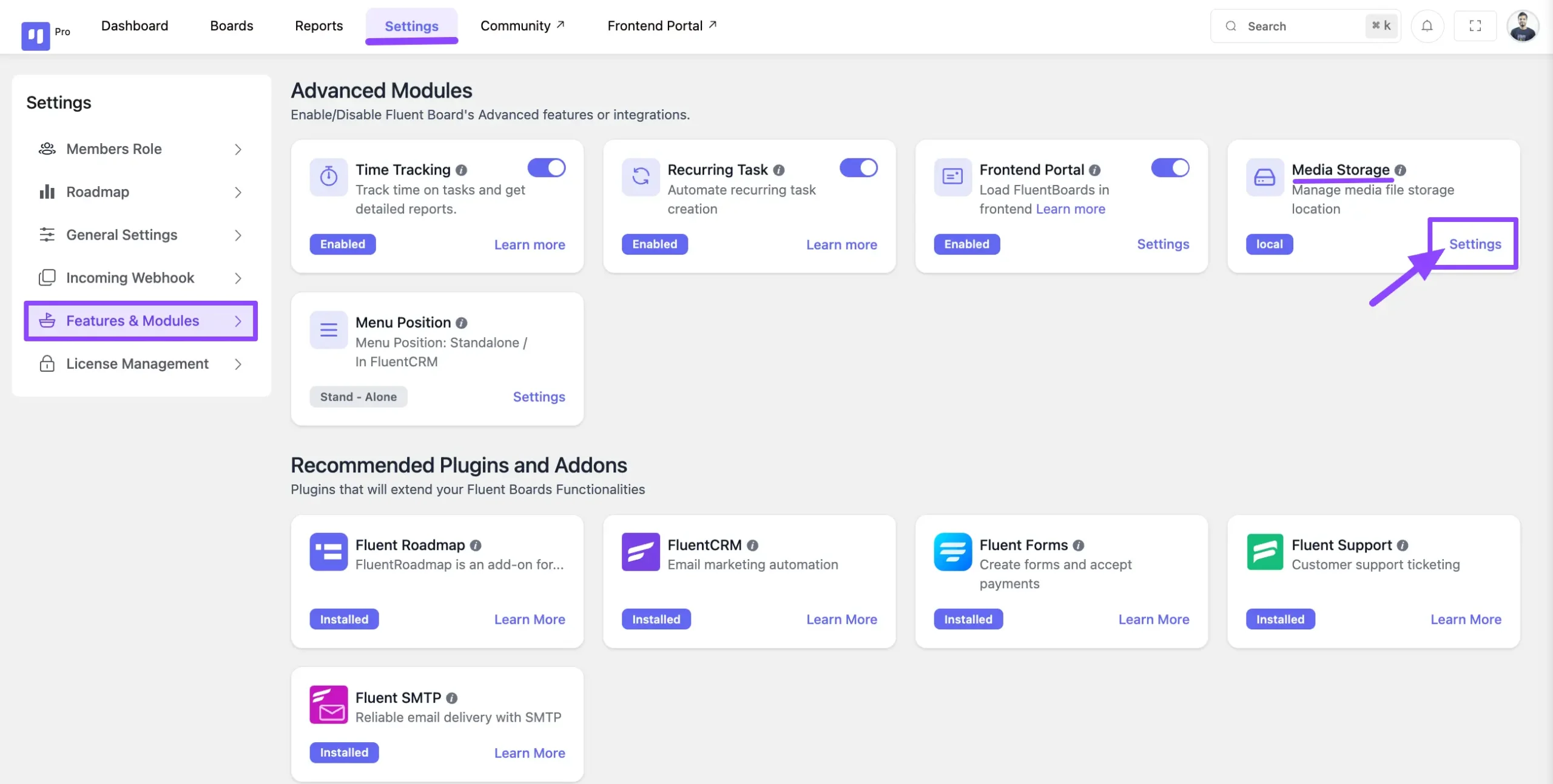Turn off the Frontend Portal toggle

[x=1170, y=168]
